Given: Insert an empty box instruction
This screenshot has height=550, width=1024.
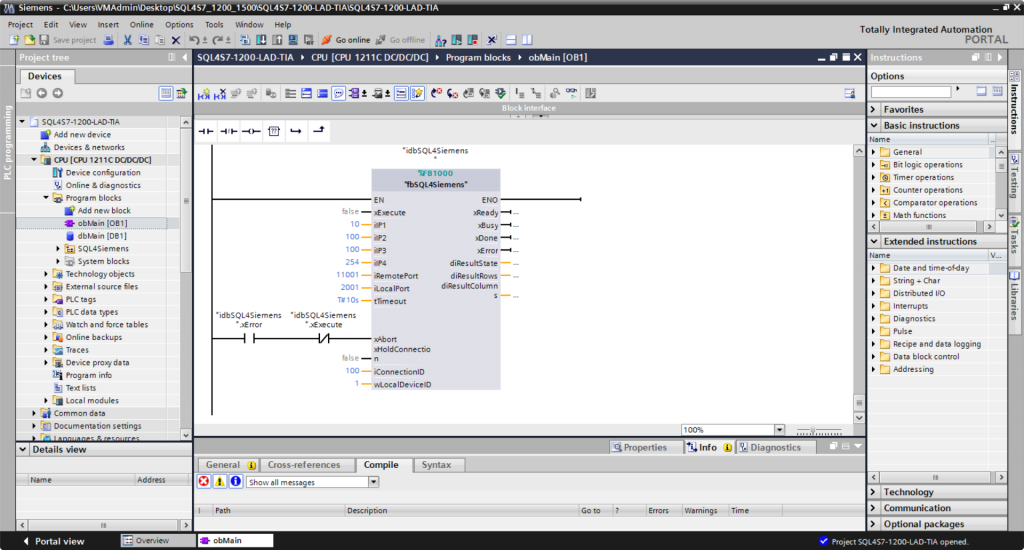Looking at the screenshot, I should pos(273,130).
